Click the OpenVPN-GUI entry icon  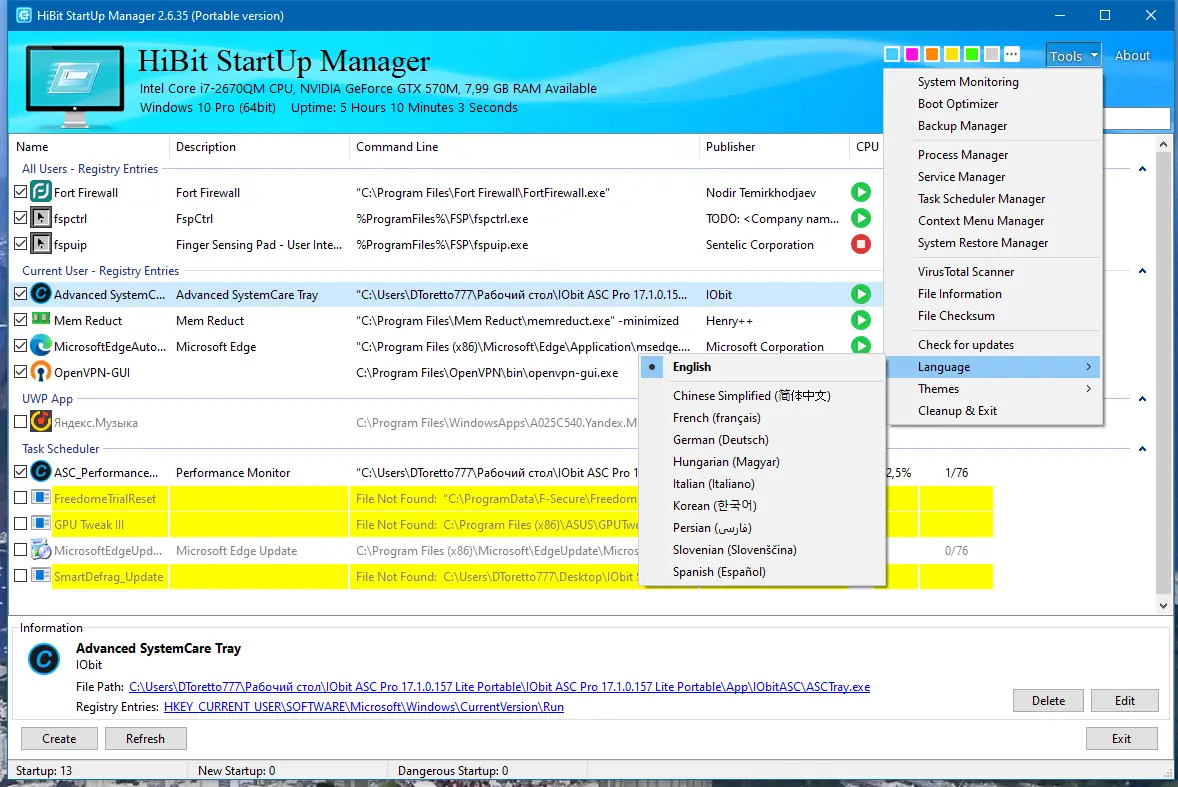point(41,372)
